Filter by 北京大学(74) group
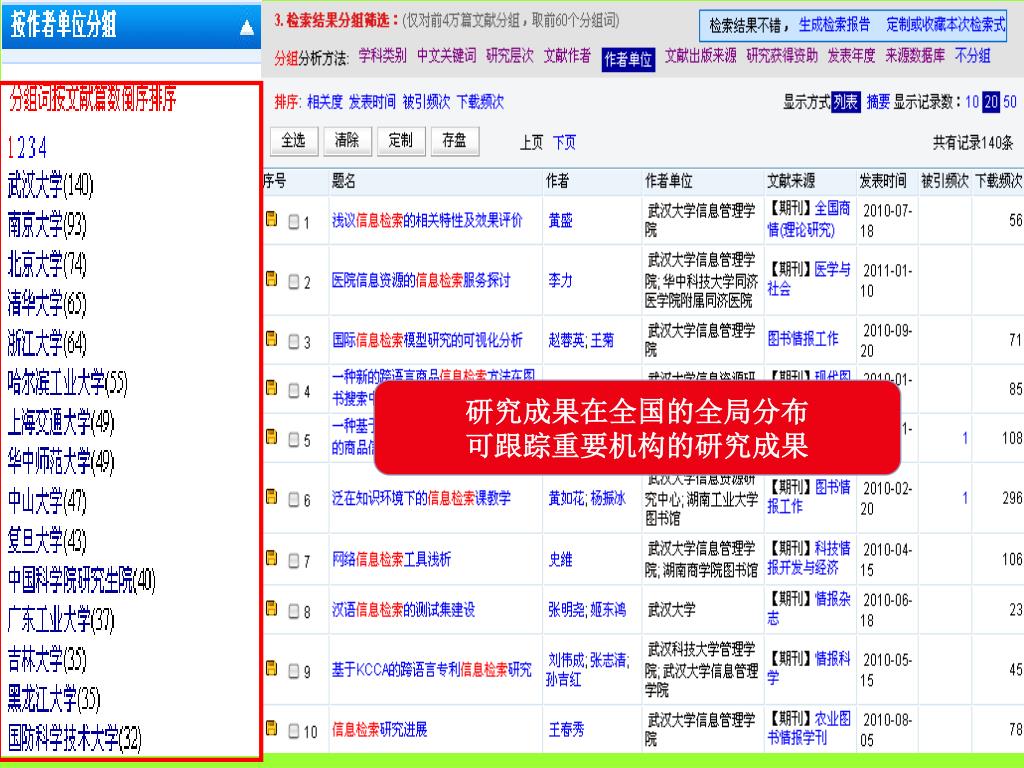 pyautogui.click(x=46, y=264)
